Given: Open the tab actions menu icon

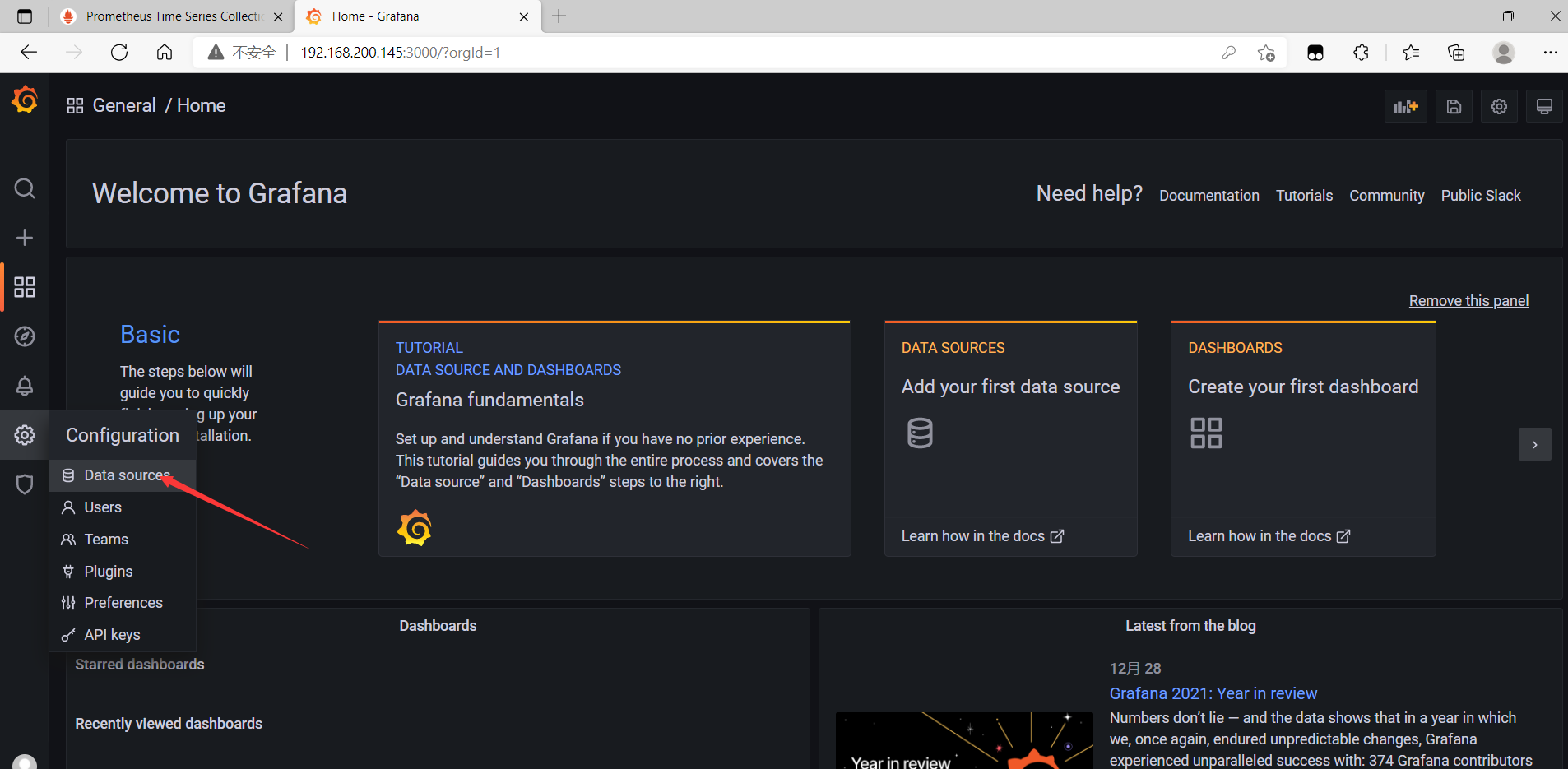Looking at the screenshot, I should coord(25,16).
